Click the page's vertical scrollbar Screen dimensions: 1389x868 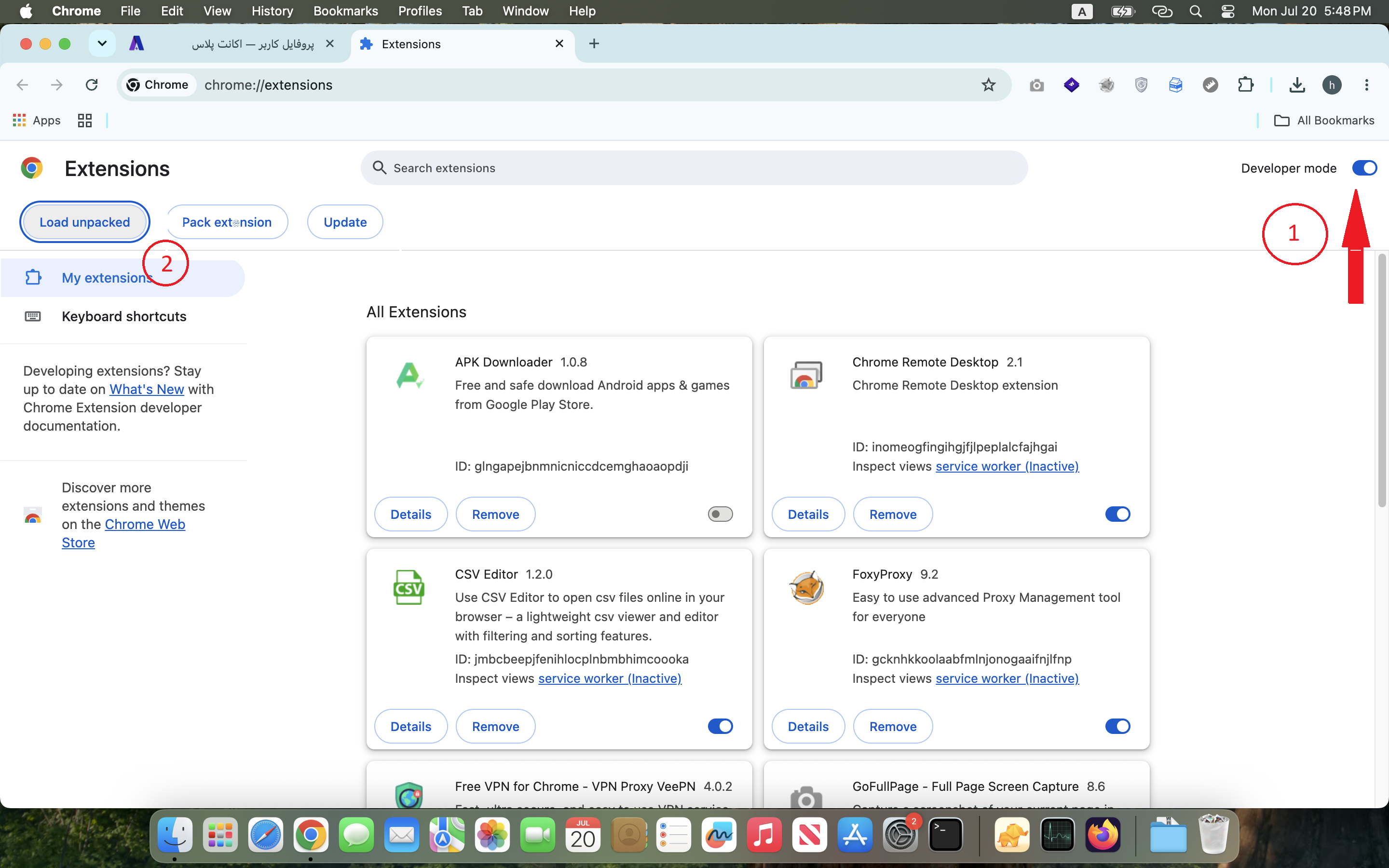pos(1382,380)
